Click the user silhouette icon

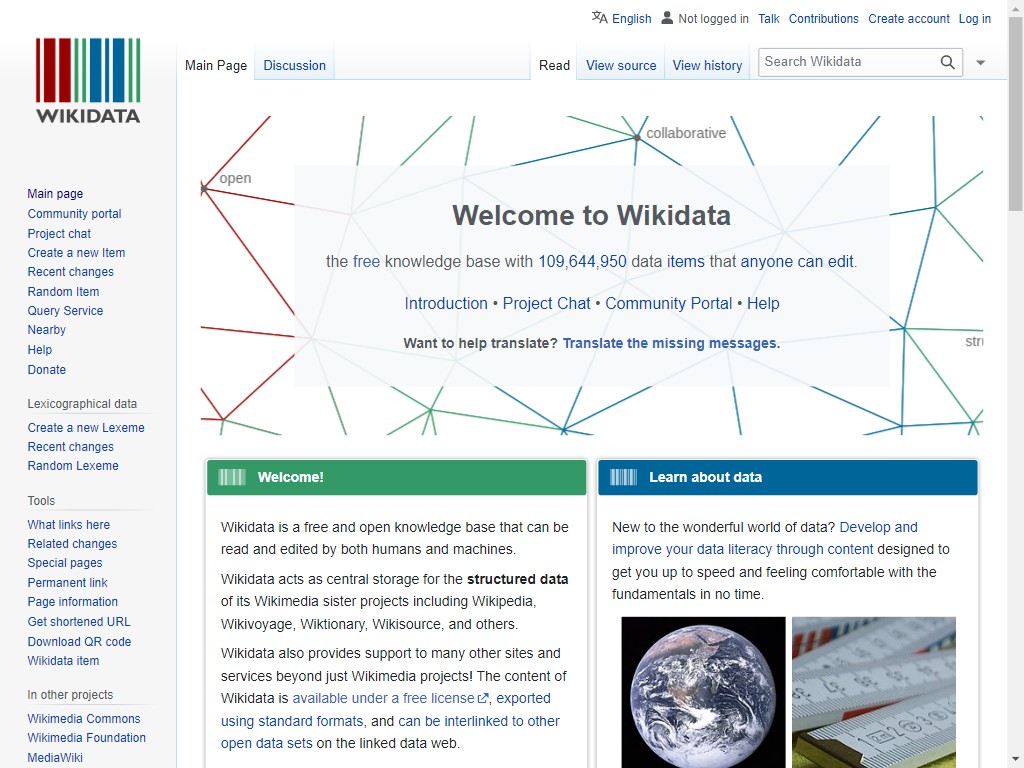tap(667, 18)
